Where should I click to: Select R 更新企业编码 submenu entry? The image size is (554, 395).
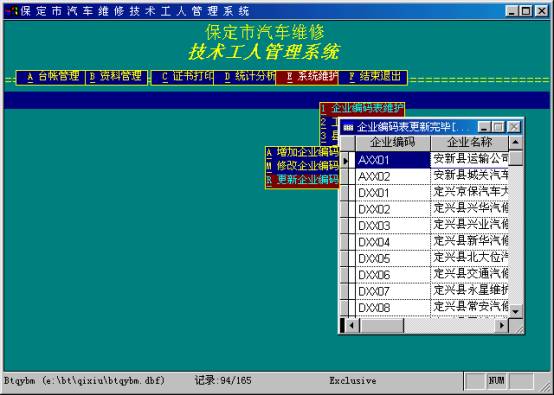302,180
